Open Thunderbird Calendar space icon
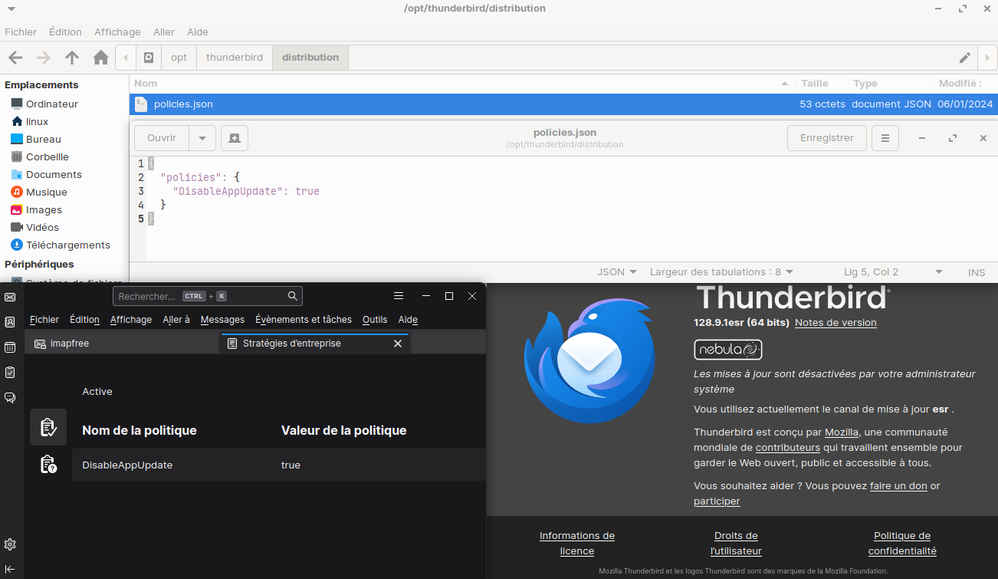Image resolution: width=998 pixels, height=579 pixels. point(10,347)
